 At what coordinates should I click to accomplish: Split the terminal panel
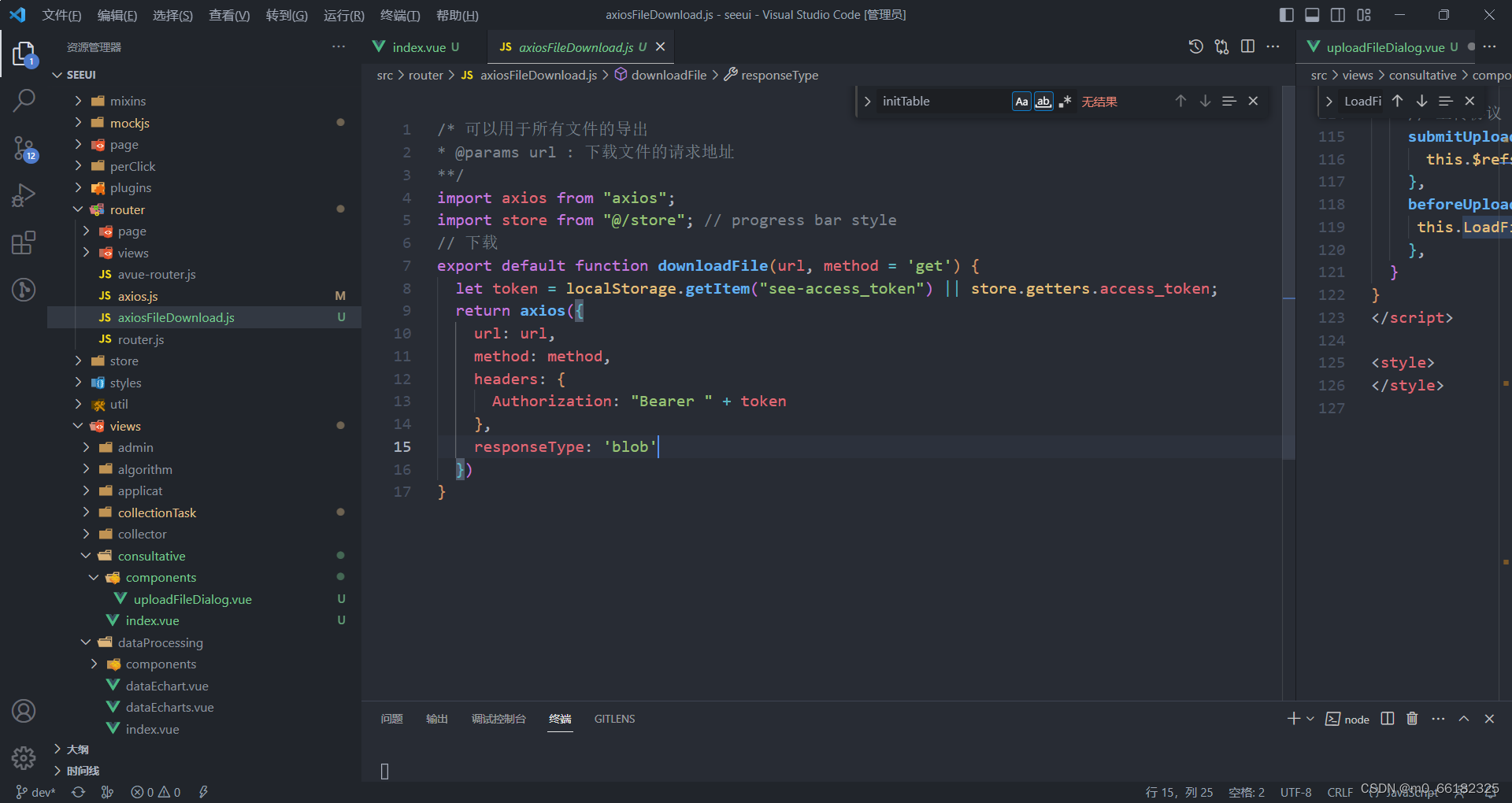click(1388, 719)
